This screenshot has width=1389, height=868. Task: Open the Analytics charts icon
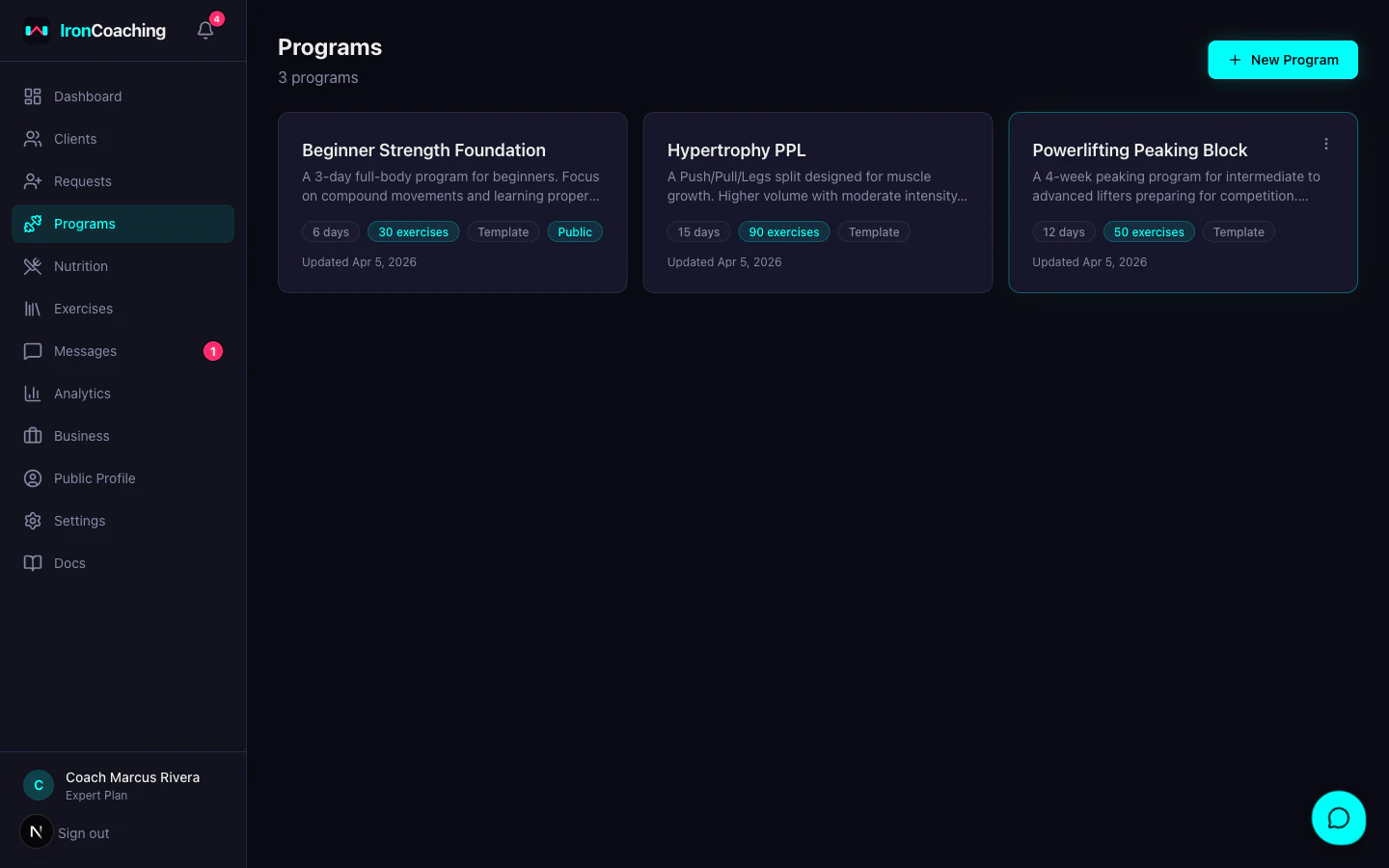click(x=33, y=393)
